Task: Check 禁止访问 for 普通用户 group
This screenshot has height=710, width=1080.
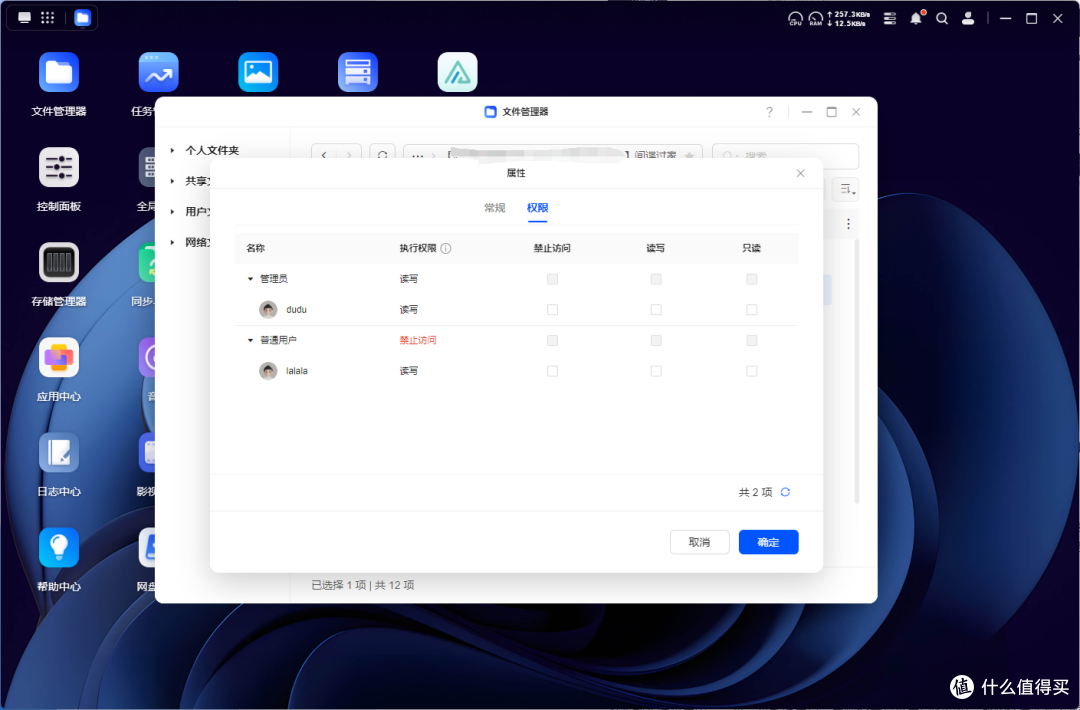Action: point(552,340)
